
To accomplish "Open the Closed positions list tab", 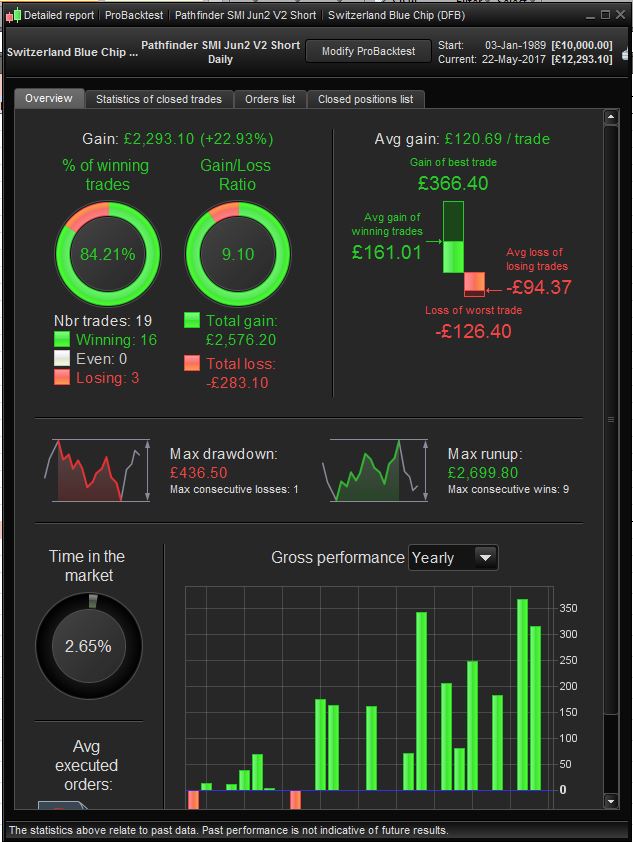I will tap(366, 99).
